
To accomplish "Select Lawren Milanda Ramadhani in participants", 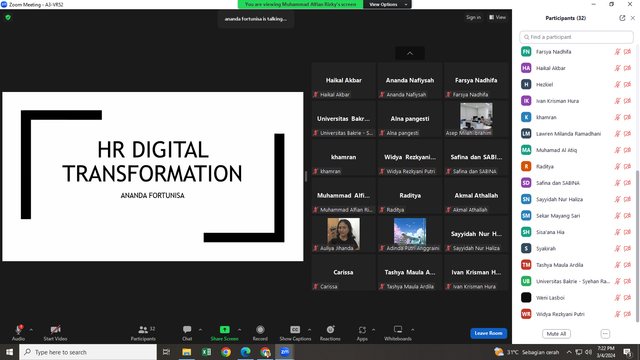I will [576, 133].
